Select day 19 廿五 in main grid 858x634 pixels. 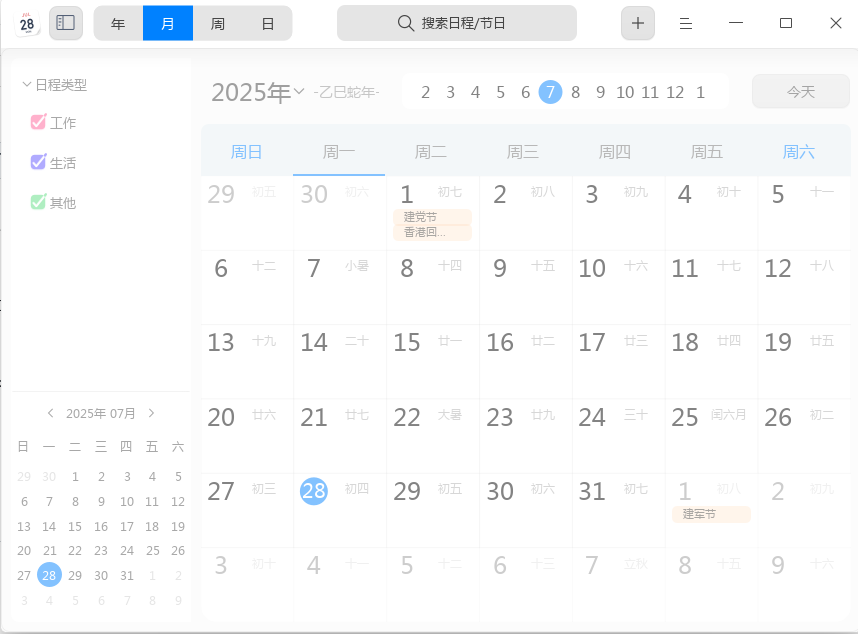804,362
